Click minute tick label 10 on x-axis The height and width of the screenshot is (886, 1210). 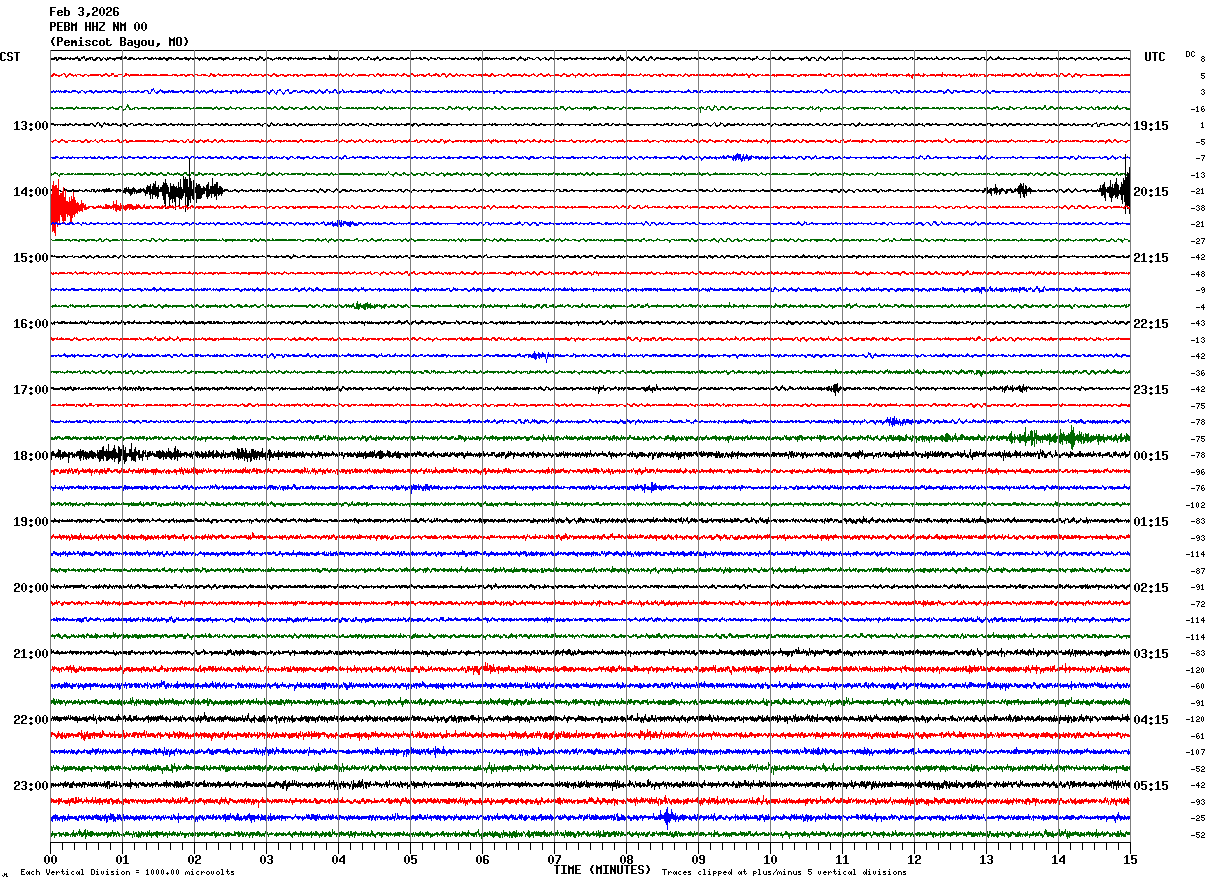point(770,859)
